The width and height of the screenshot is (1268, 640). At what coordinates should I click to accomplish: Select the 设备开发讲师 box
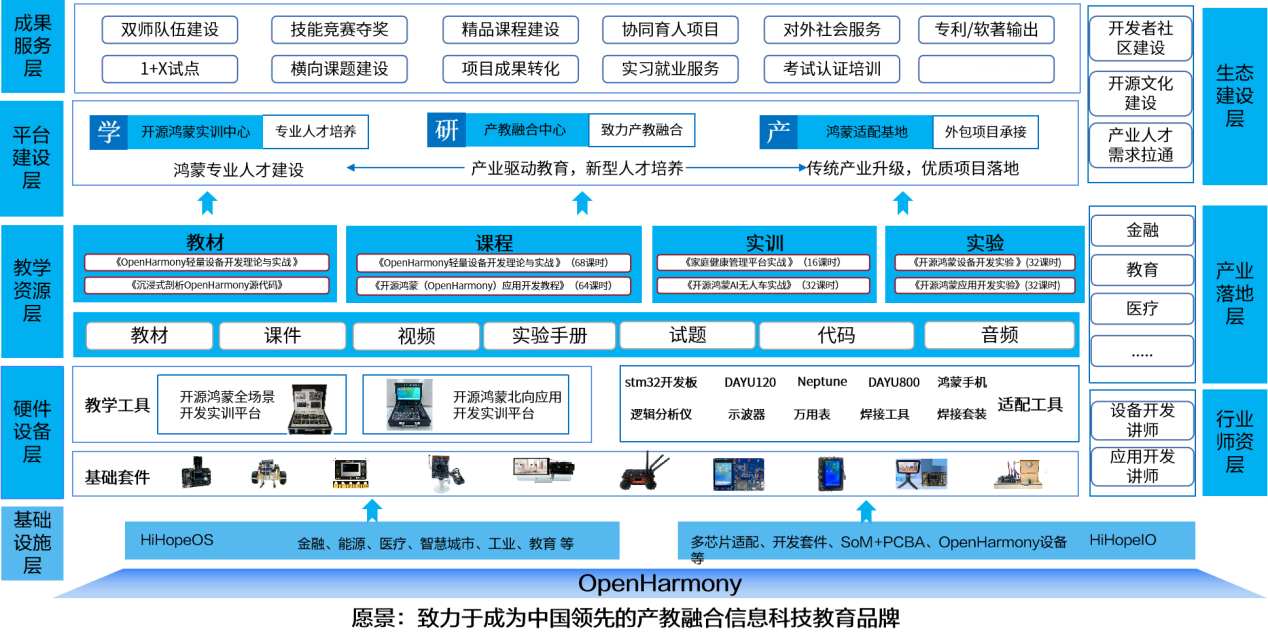tap(1142, 421)
